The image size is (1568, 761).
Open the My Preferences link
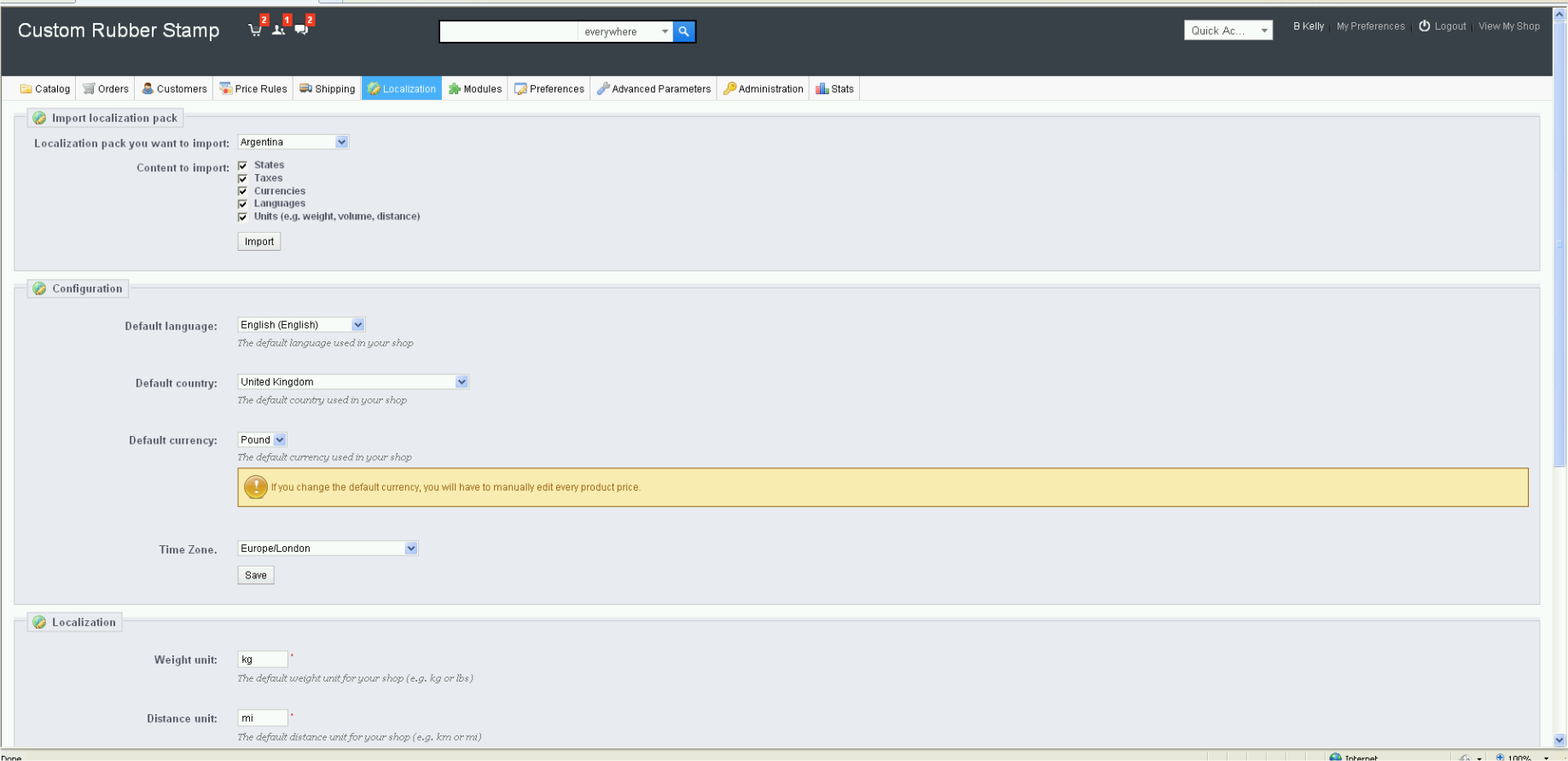pos(1370,26)
